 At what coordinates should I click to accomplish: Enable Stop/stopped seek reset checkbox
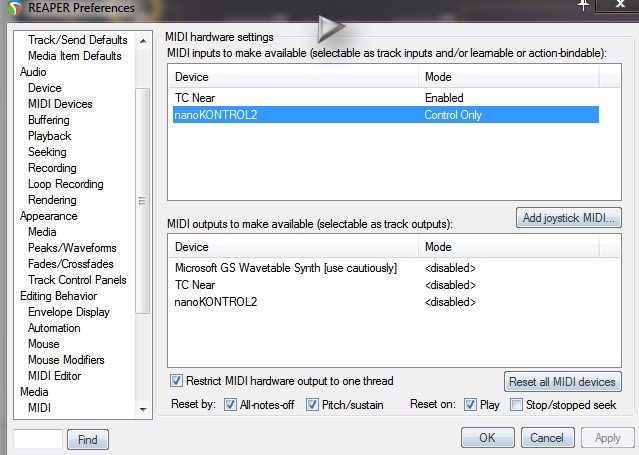tap(516, 404)
